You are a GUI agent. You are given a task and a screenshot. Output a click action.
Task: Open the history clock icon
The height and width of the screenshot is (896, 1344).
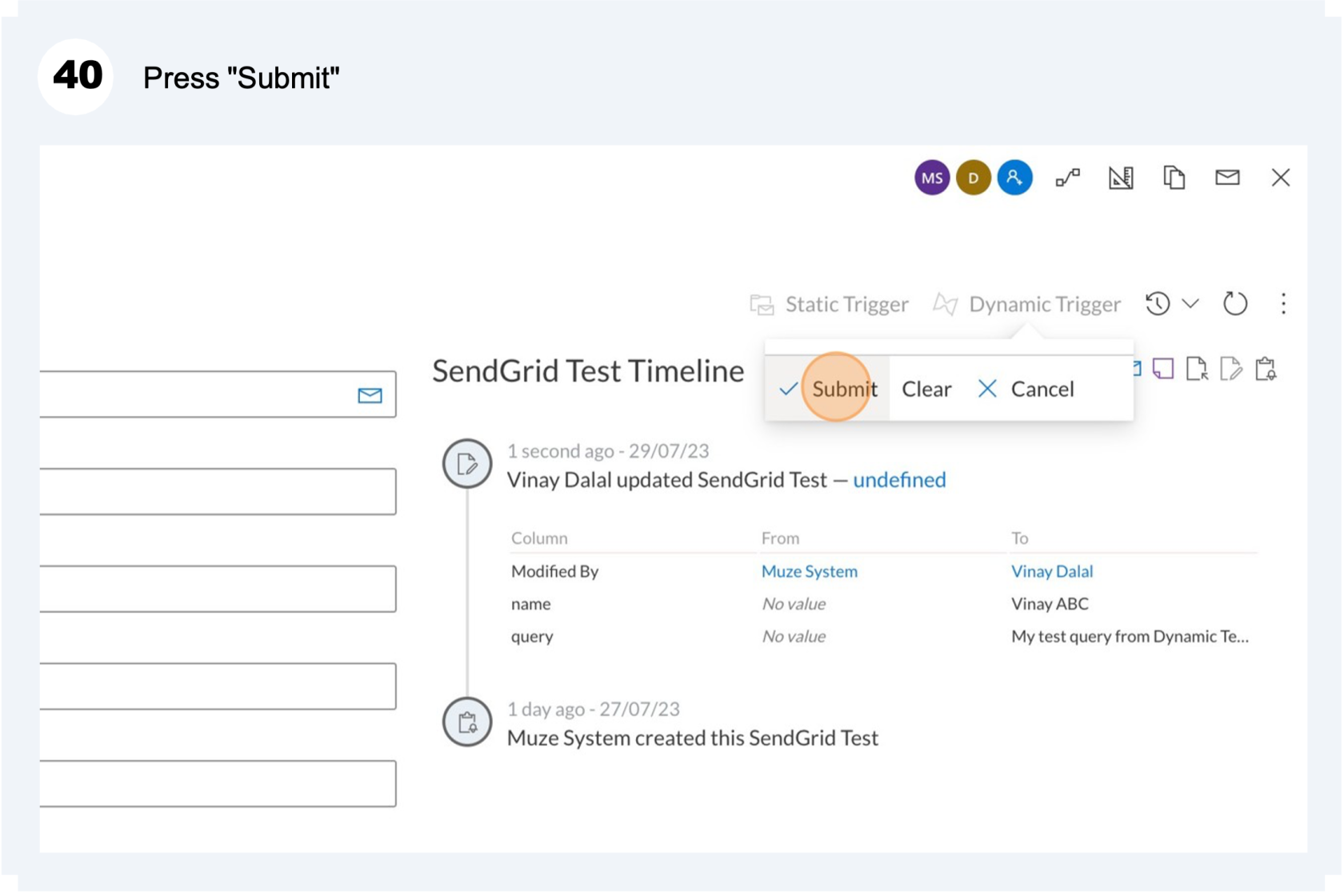[x=1158, y=304]
